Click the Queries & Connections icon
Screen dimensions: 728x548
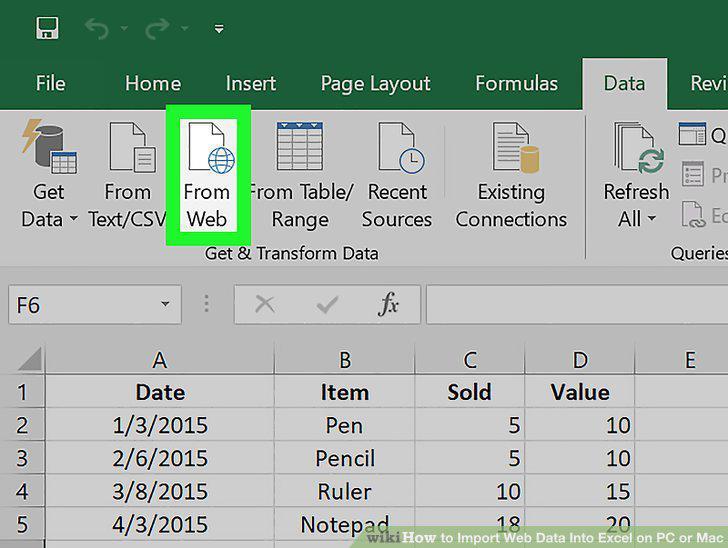692,134
